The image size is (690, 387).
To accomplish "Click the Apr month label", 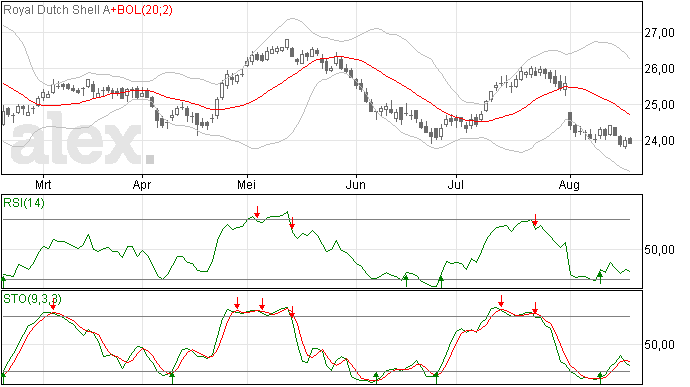I will tap(142, 185).
